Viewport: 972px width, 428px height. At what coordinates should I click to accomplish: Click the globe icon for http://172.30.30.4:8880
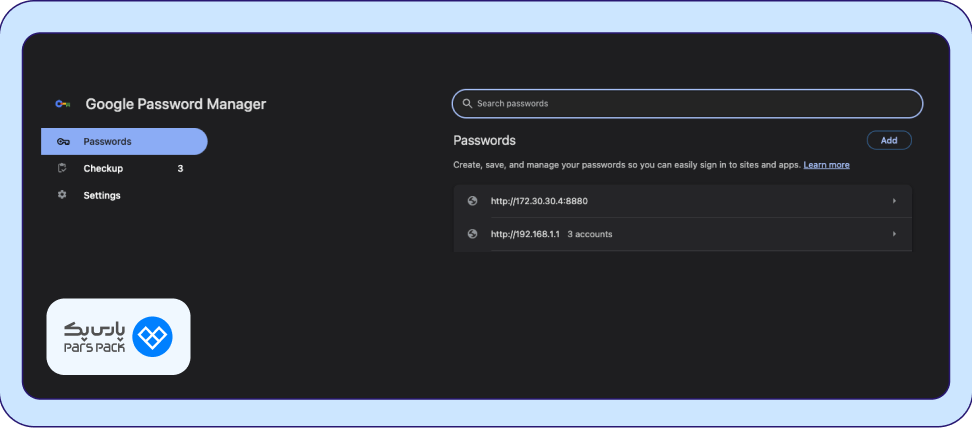point(472,201)
